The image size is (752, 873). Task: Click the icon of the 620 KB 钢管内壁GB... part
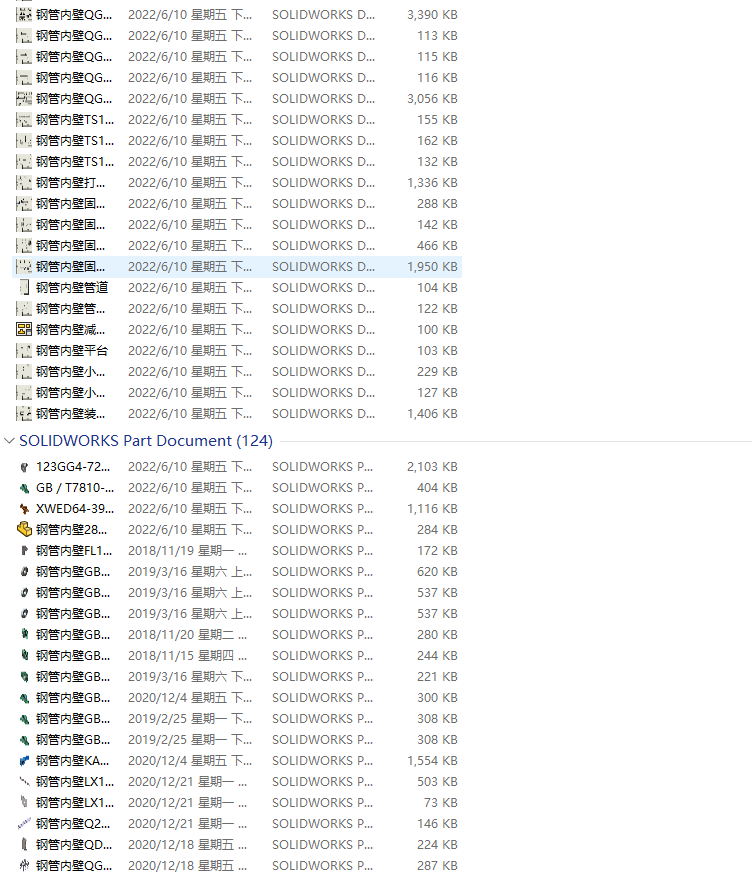pyautogui.click(x=24, y=572)
